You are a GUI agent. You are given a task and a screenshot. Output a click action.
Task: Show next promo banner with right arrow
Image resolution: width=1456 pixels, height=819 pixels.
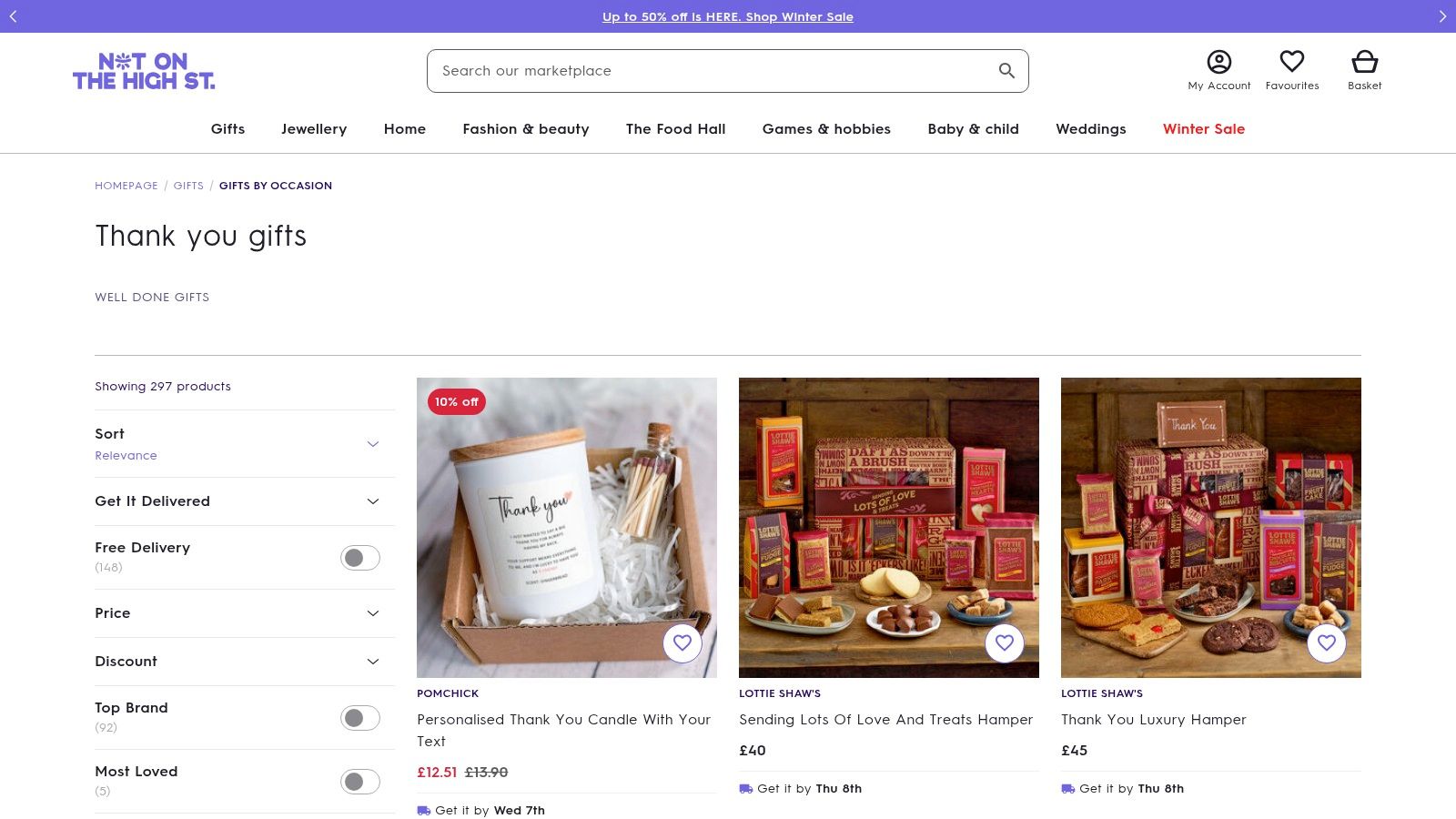coord(1442,16)
